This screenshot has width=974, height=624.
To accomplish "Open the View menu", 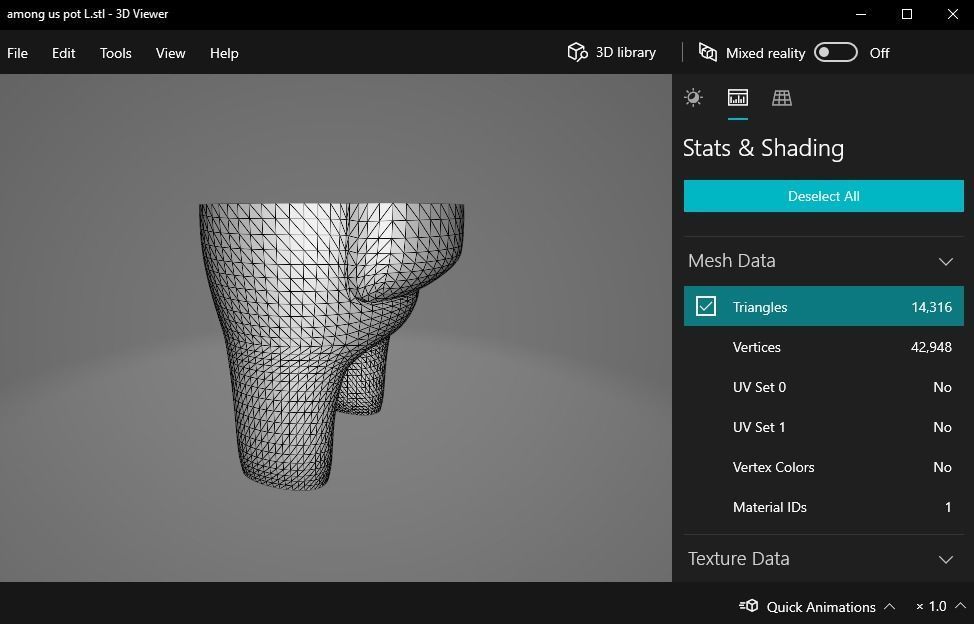I will 170,53.
